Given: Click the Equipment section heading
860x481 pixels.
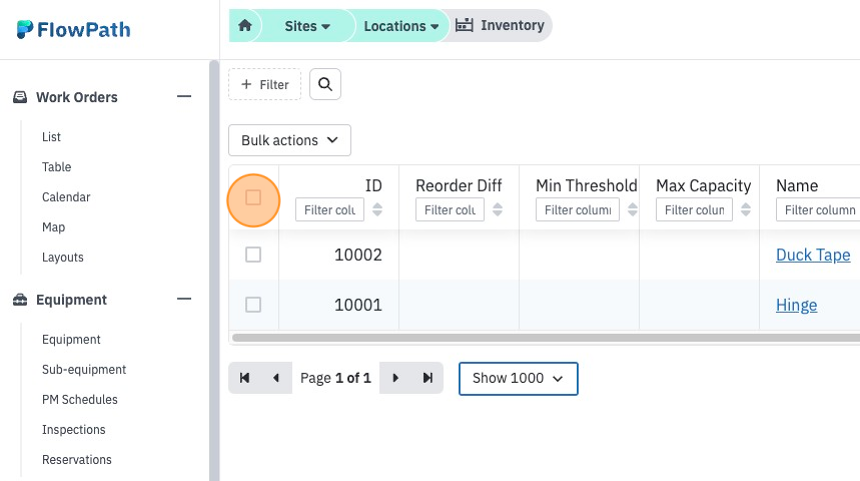Looking at the screenshot, I should click(71, 299).
